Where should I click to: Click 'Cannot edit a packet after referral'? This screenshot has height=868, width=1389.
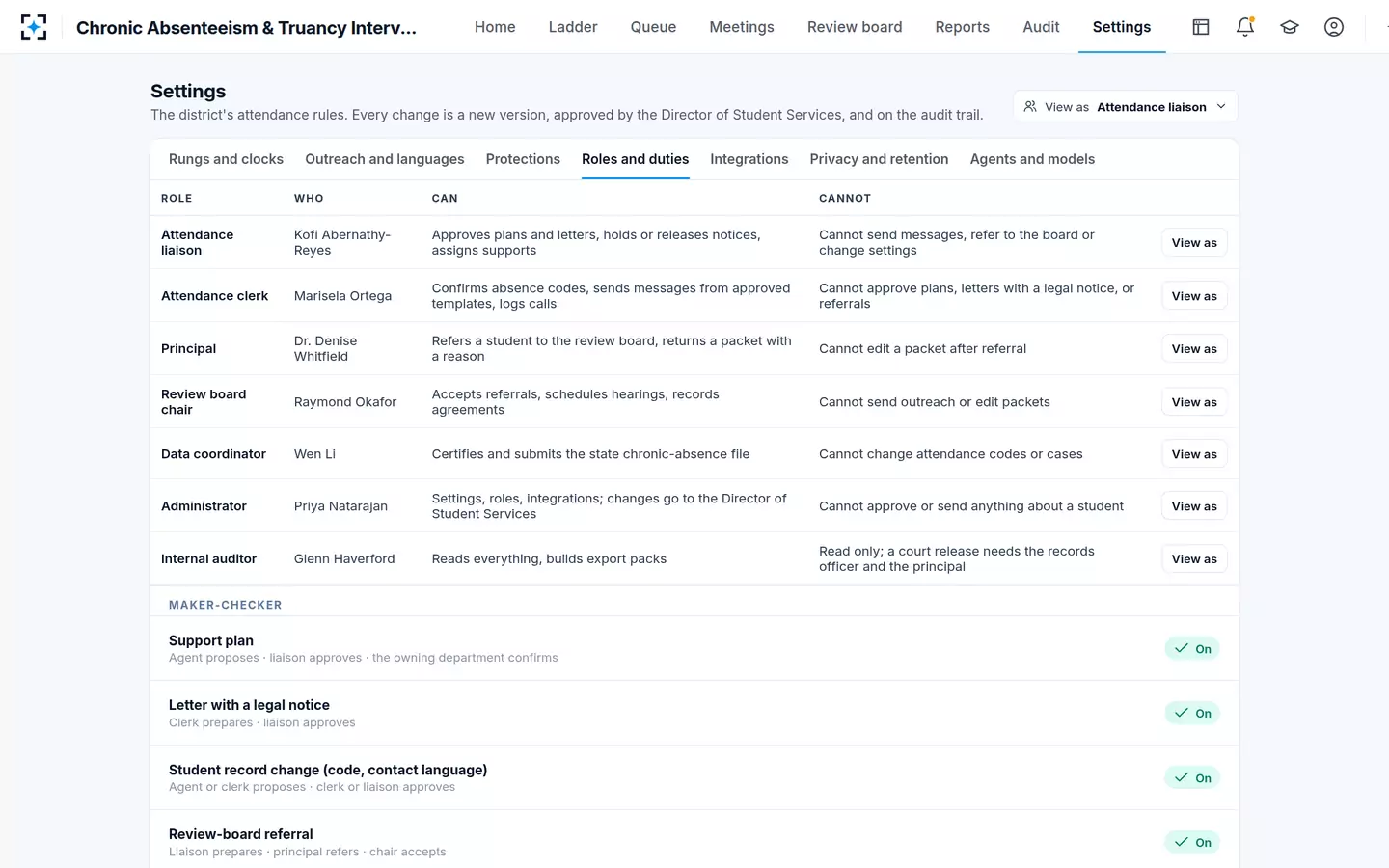click(x=922, y=349)
